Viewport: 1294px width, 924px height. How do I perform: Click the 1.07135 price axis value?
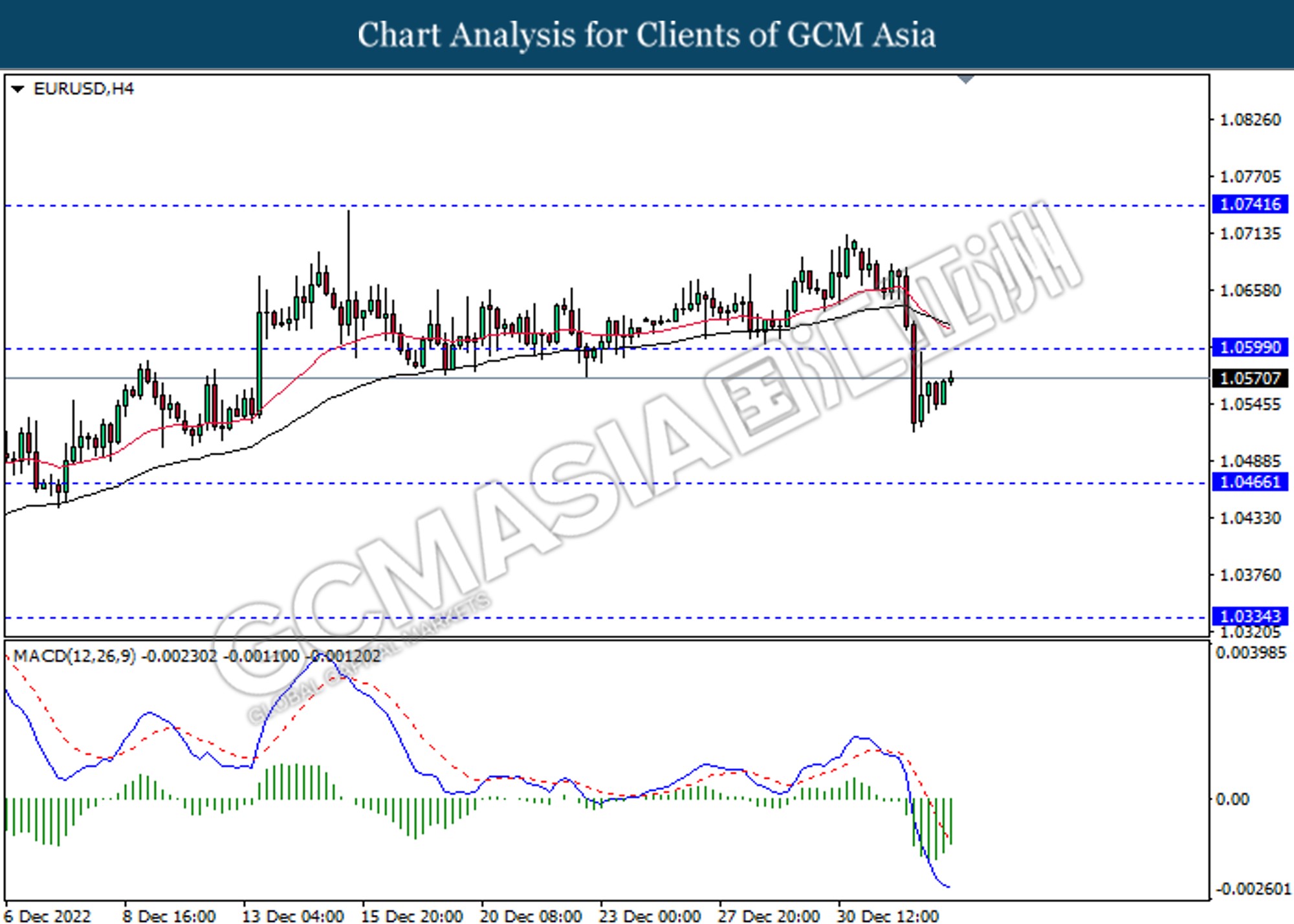click(x=1250, y=234)
